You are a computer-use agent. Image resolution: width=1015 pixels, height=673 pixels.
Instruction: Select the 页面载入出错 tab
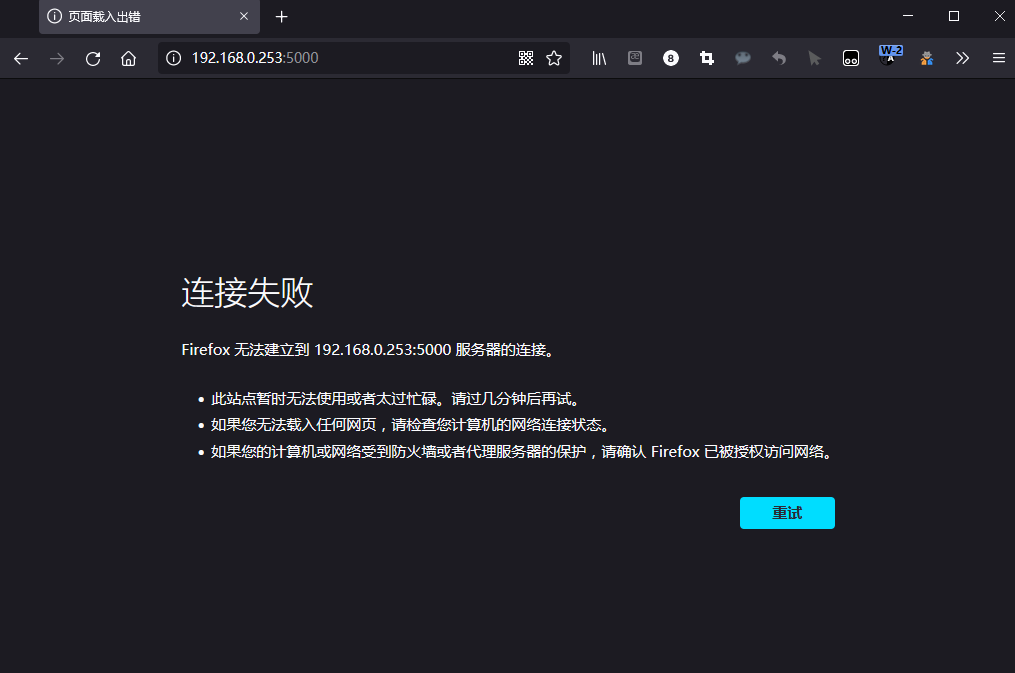click(149, 17)
